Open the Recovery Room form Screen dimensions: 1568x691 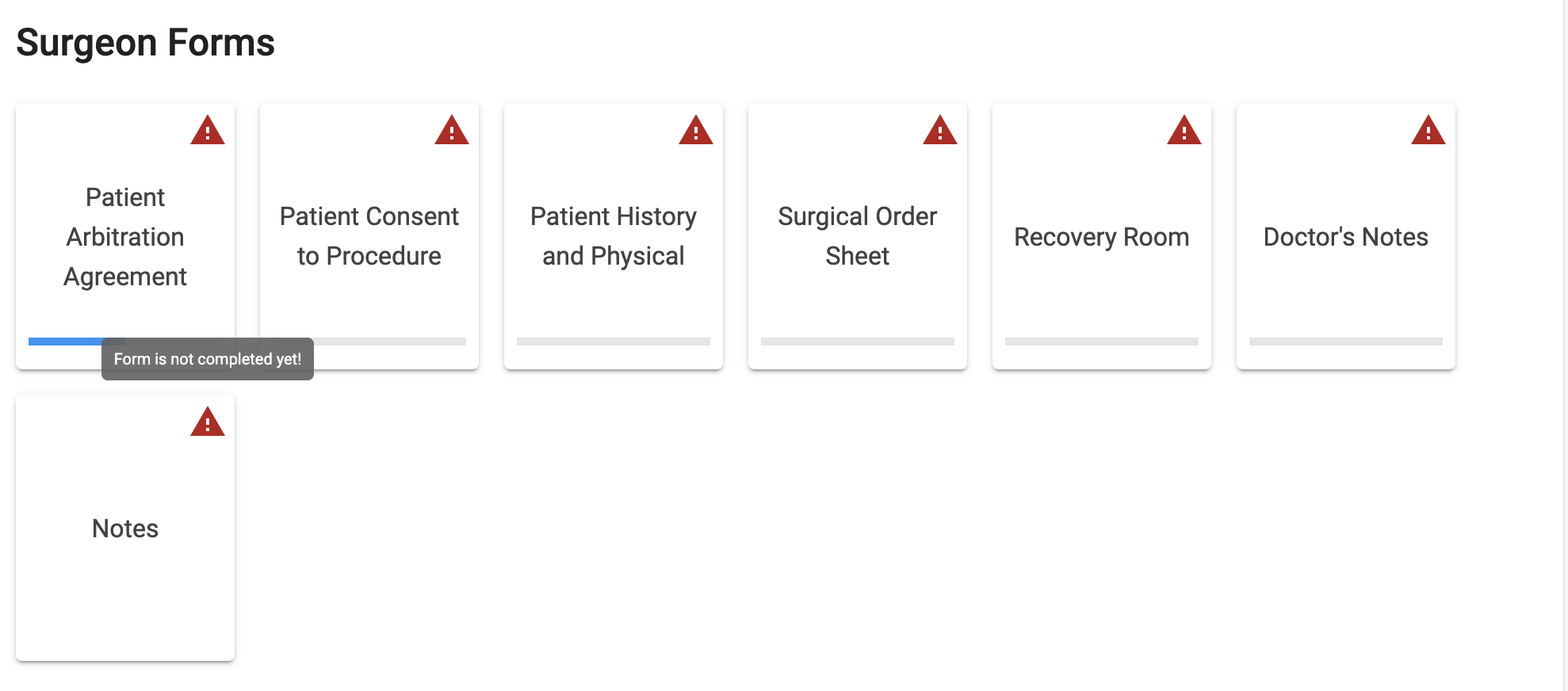tap(1101, 236)
